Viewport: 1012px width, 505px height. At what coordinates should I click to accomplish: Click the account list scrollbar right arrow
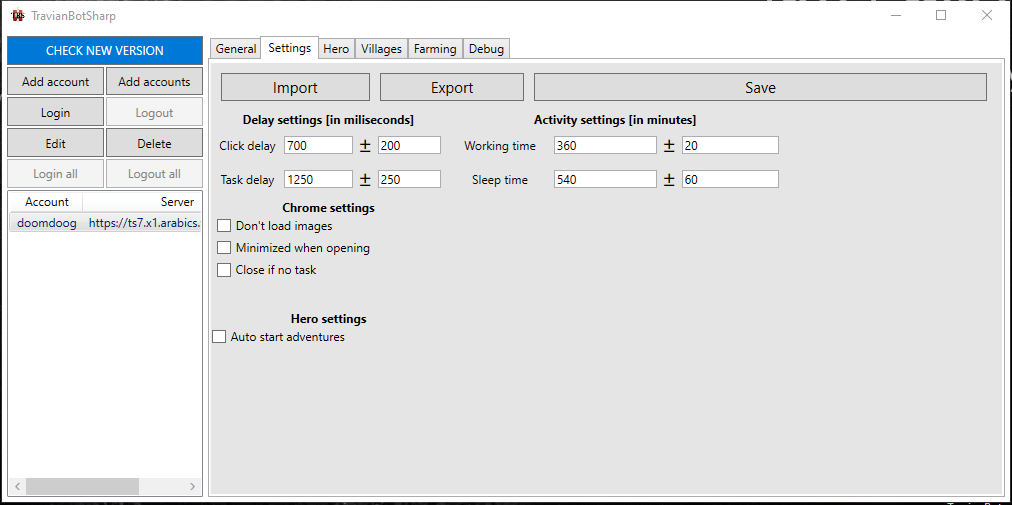[192, 486]
